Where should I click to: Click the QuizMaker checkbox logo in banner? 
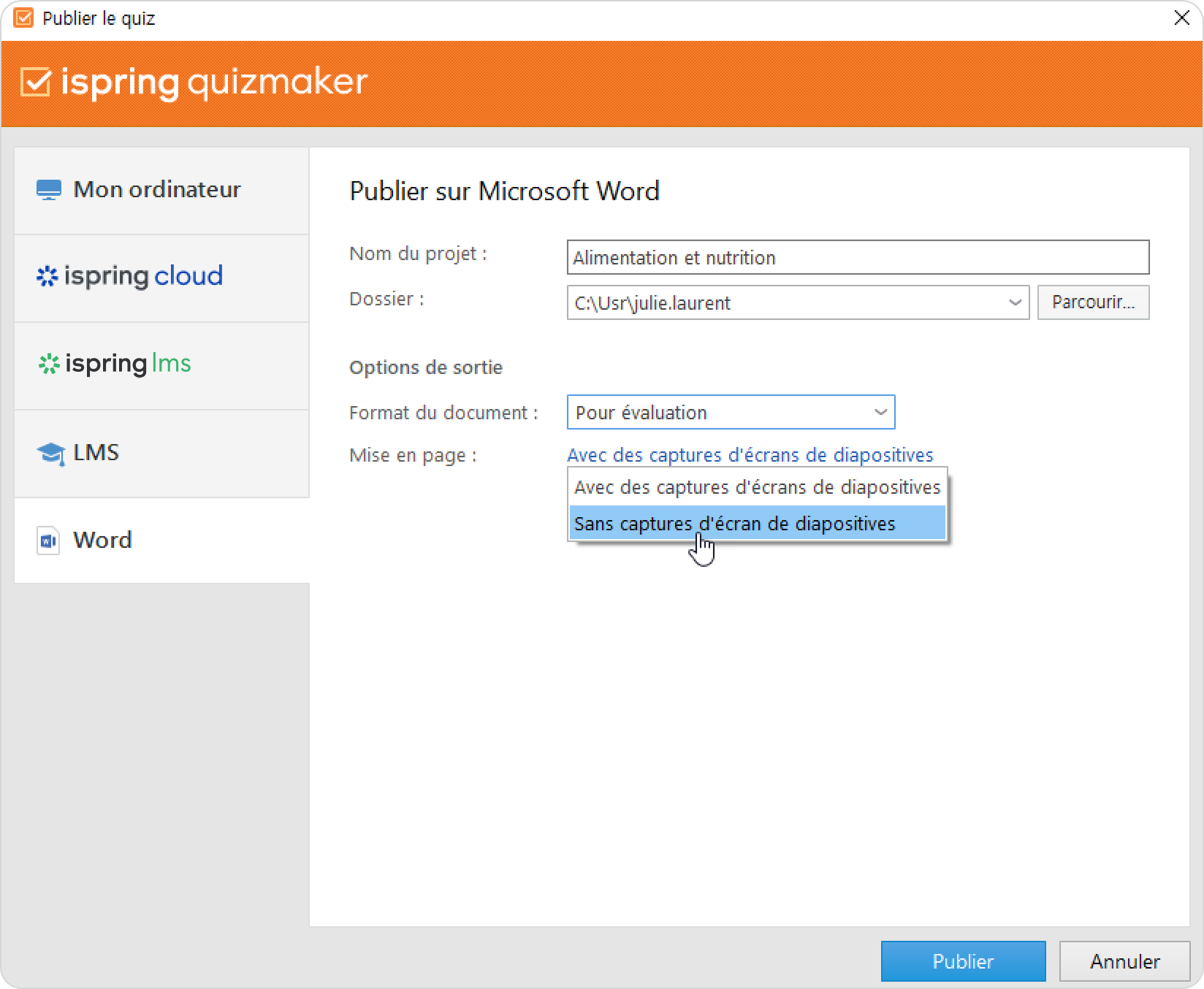tap(35, 83)
